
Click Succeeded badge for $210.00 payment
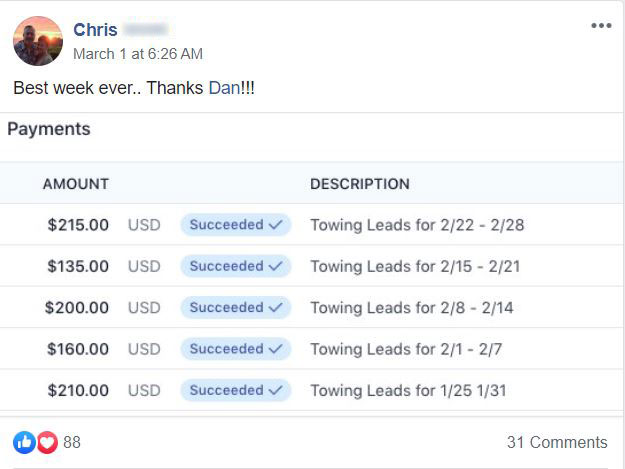(236, 391)
